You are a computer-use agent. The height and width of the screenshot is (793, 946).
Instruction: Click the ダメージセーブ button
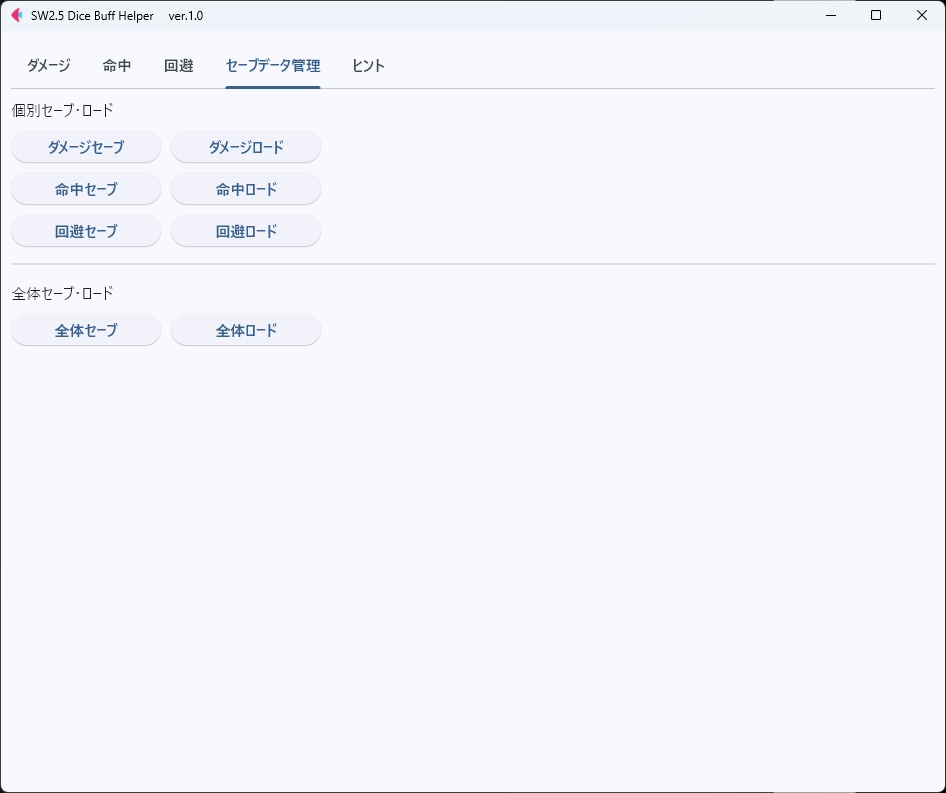pyautogui.click(x=85, y=146)
